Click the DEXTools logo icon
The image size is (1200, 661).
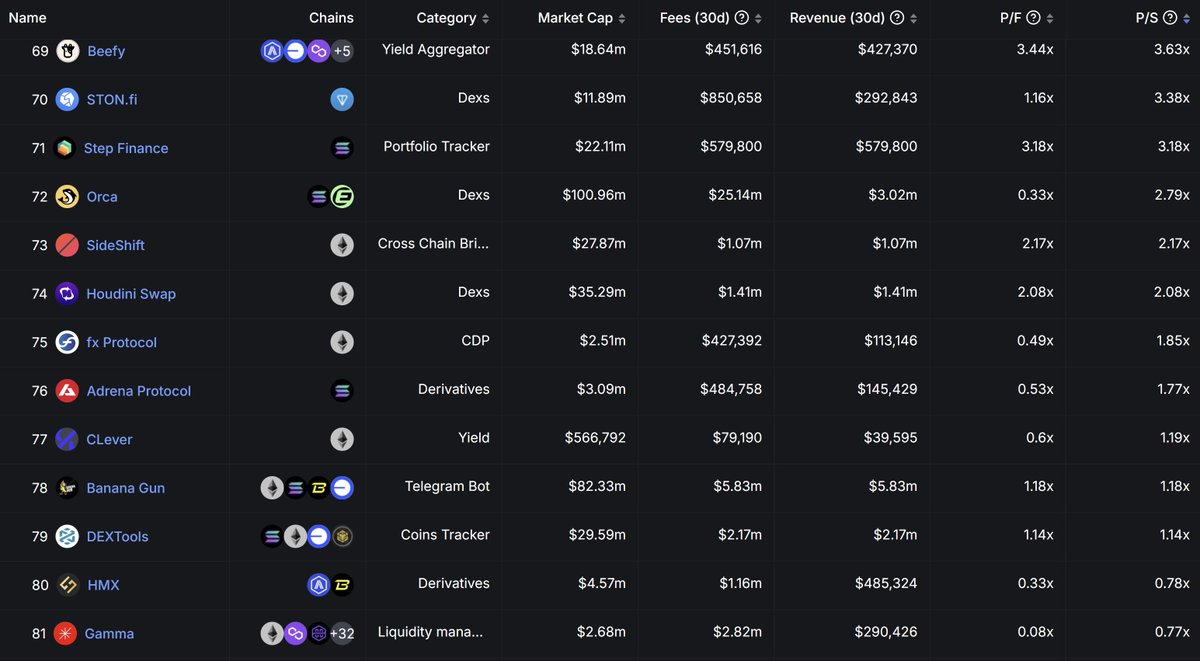(x=67, y=536)
